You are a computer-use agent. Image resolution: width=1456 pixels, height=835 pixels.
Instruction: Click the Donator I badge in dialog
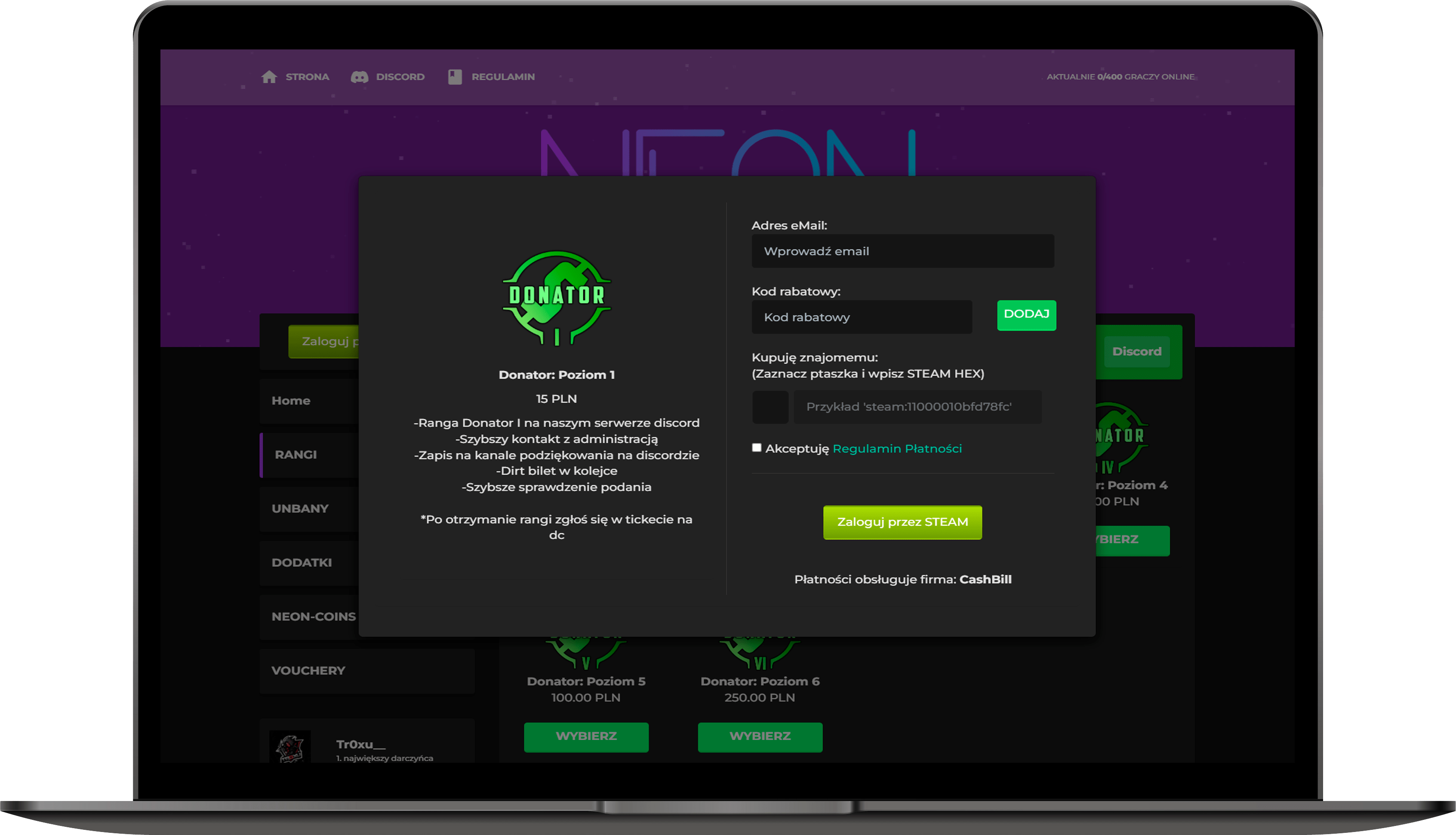[557, 298]
